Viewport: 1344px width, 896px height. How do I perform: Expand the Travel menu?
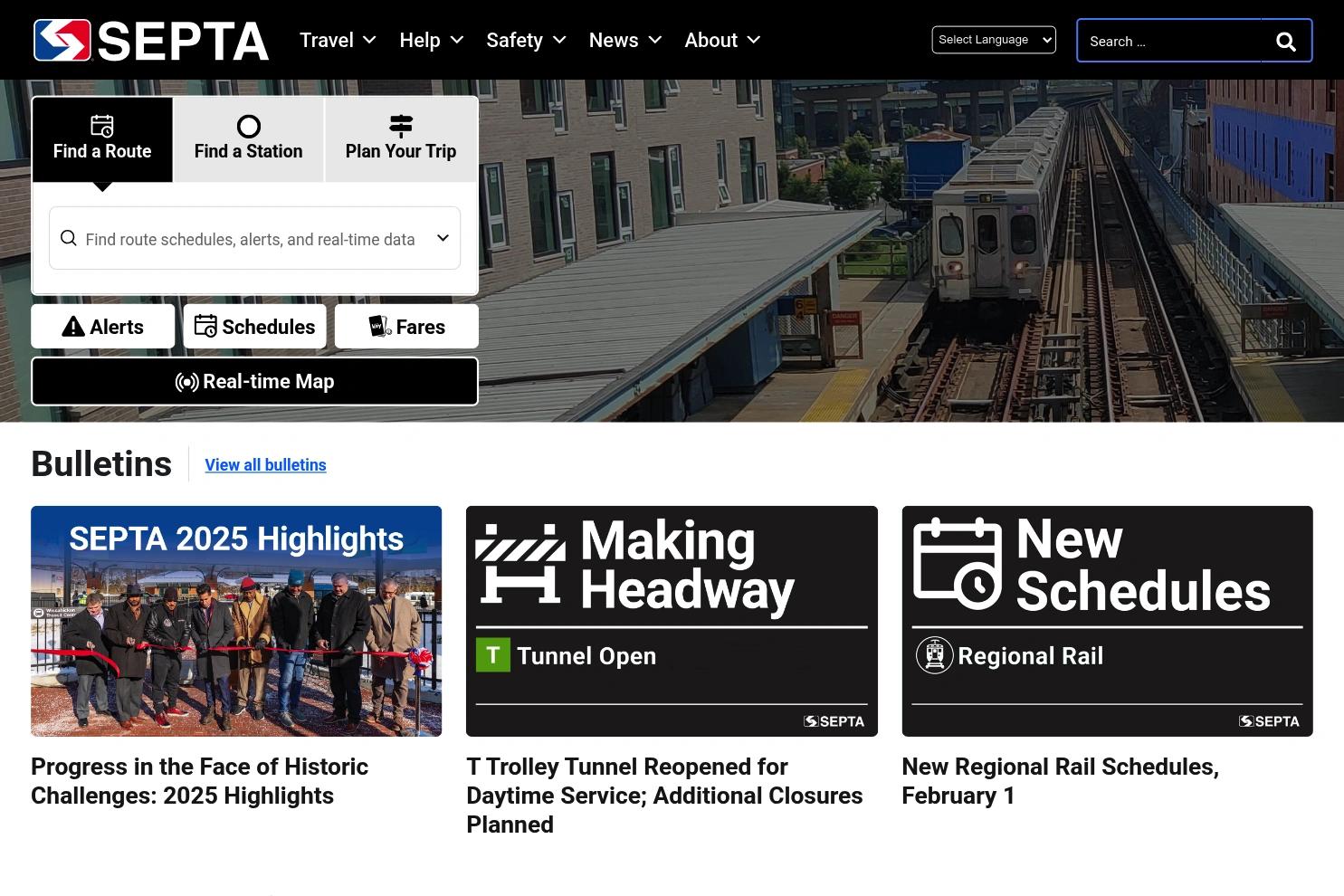pyautogui.click(x=338, y=41)
